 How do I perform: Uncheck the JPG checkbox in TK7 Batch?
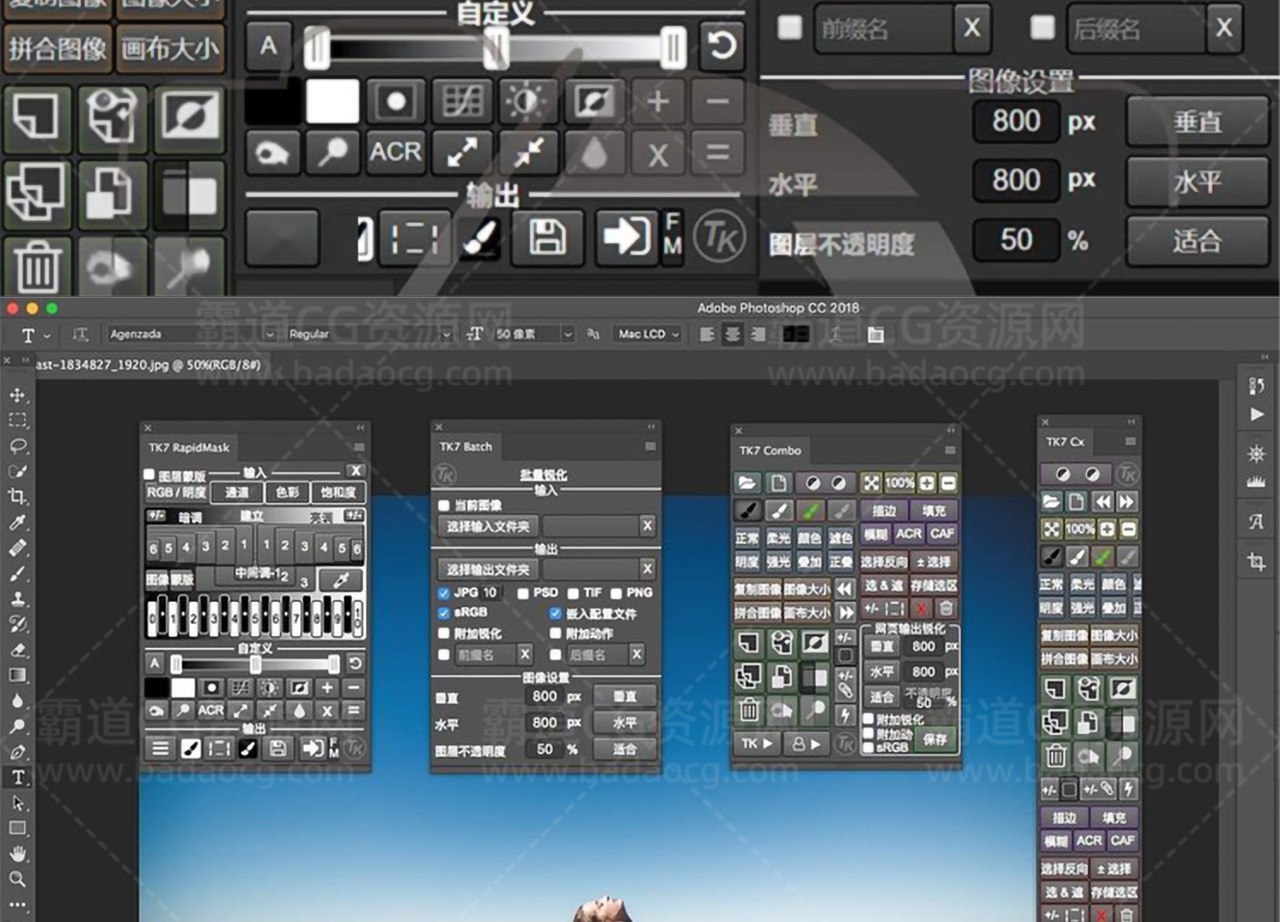[x=444, y=593]
